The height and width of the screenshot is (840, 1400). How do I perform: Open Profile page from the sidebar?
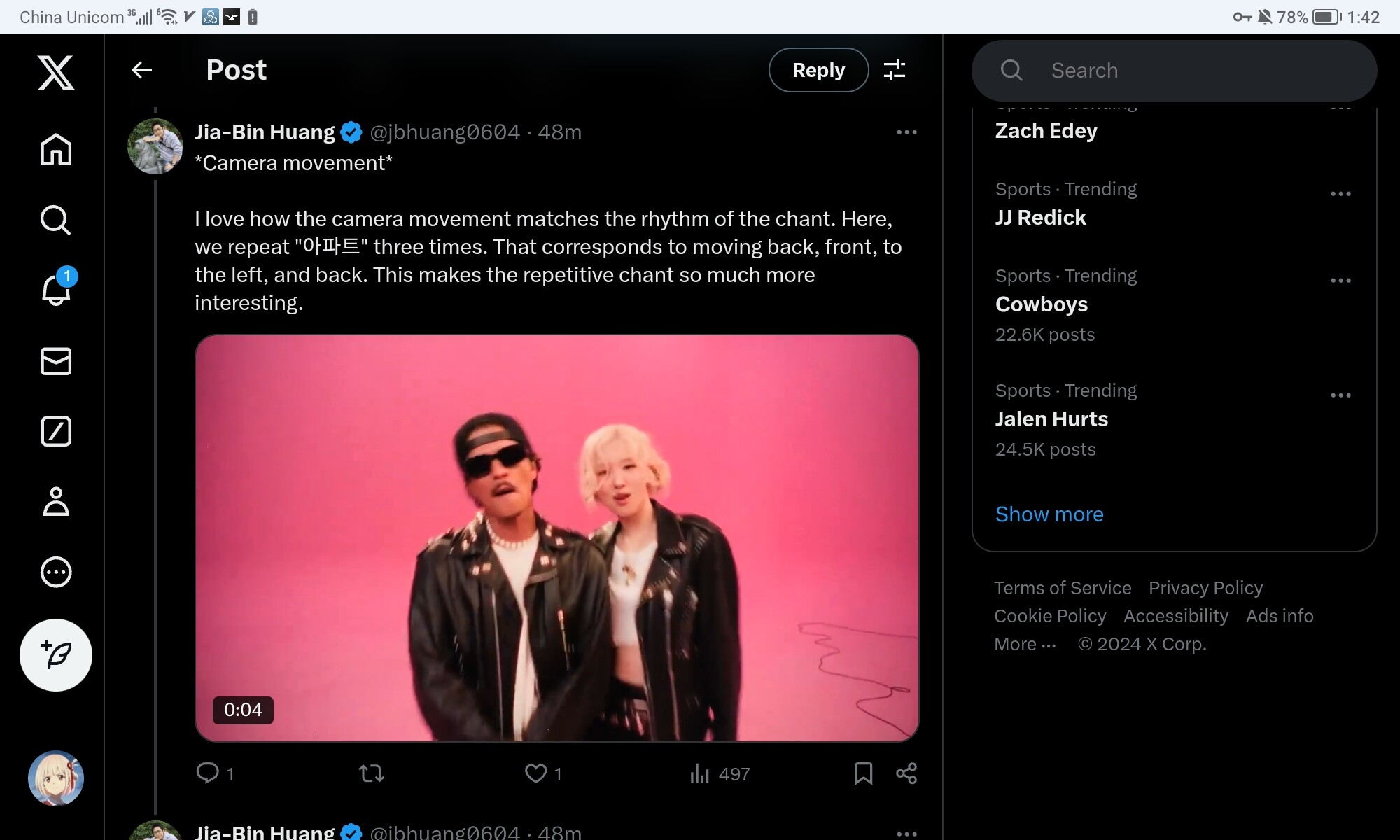tap(56, 502)
